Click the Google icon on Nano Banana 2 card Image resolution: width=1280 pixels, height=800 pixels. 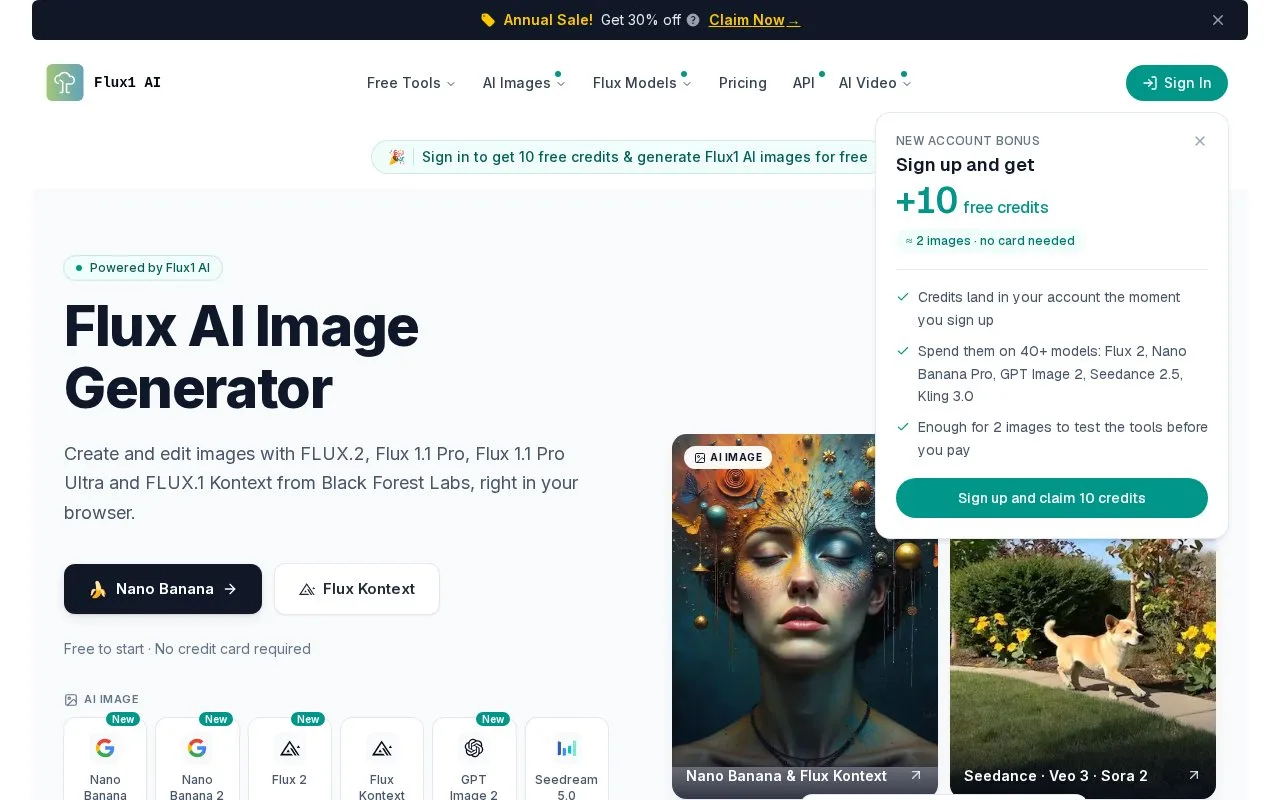coord(197,748)
